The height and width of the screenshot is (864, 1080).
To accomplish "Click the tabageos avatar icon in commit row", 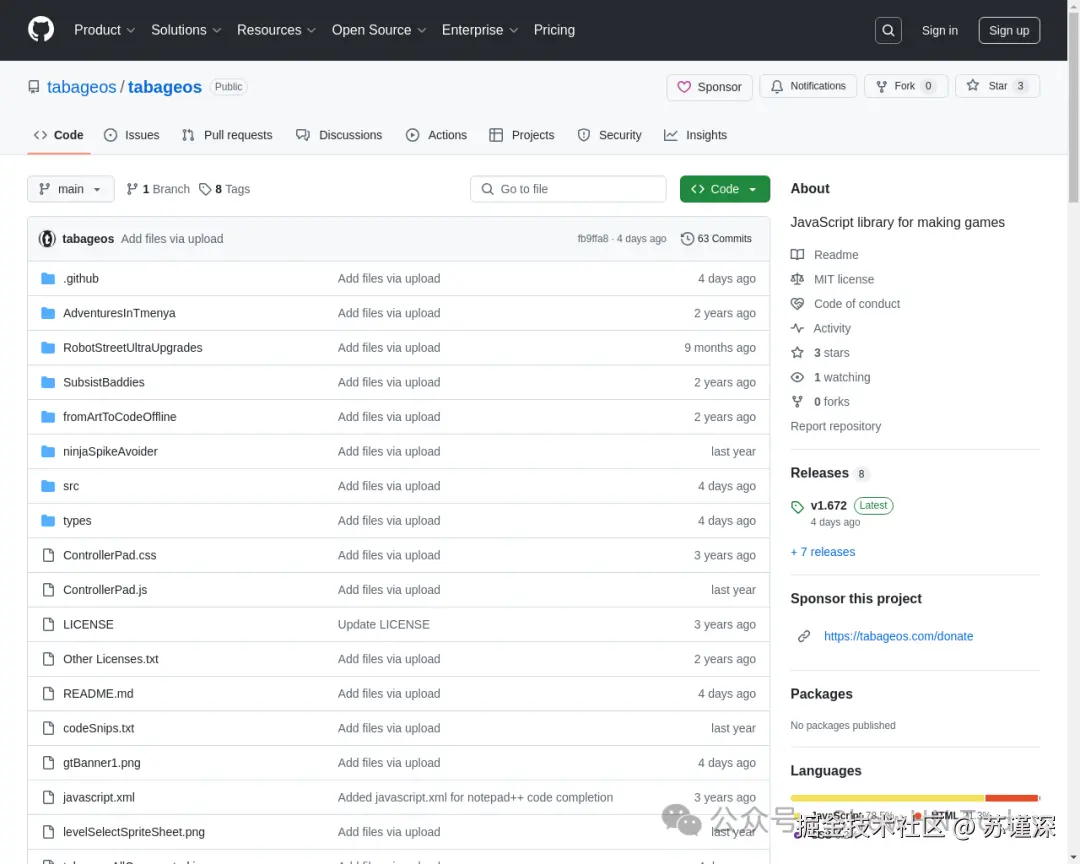I will 47,238.
